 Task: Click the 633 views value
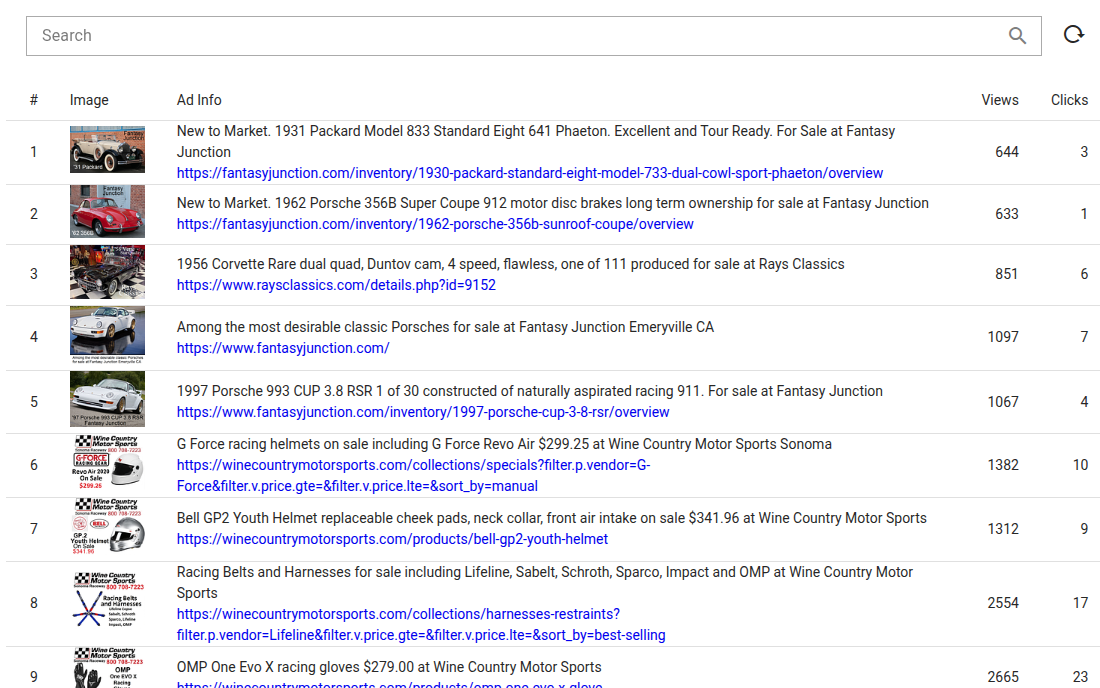[1007, 214]
